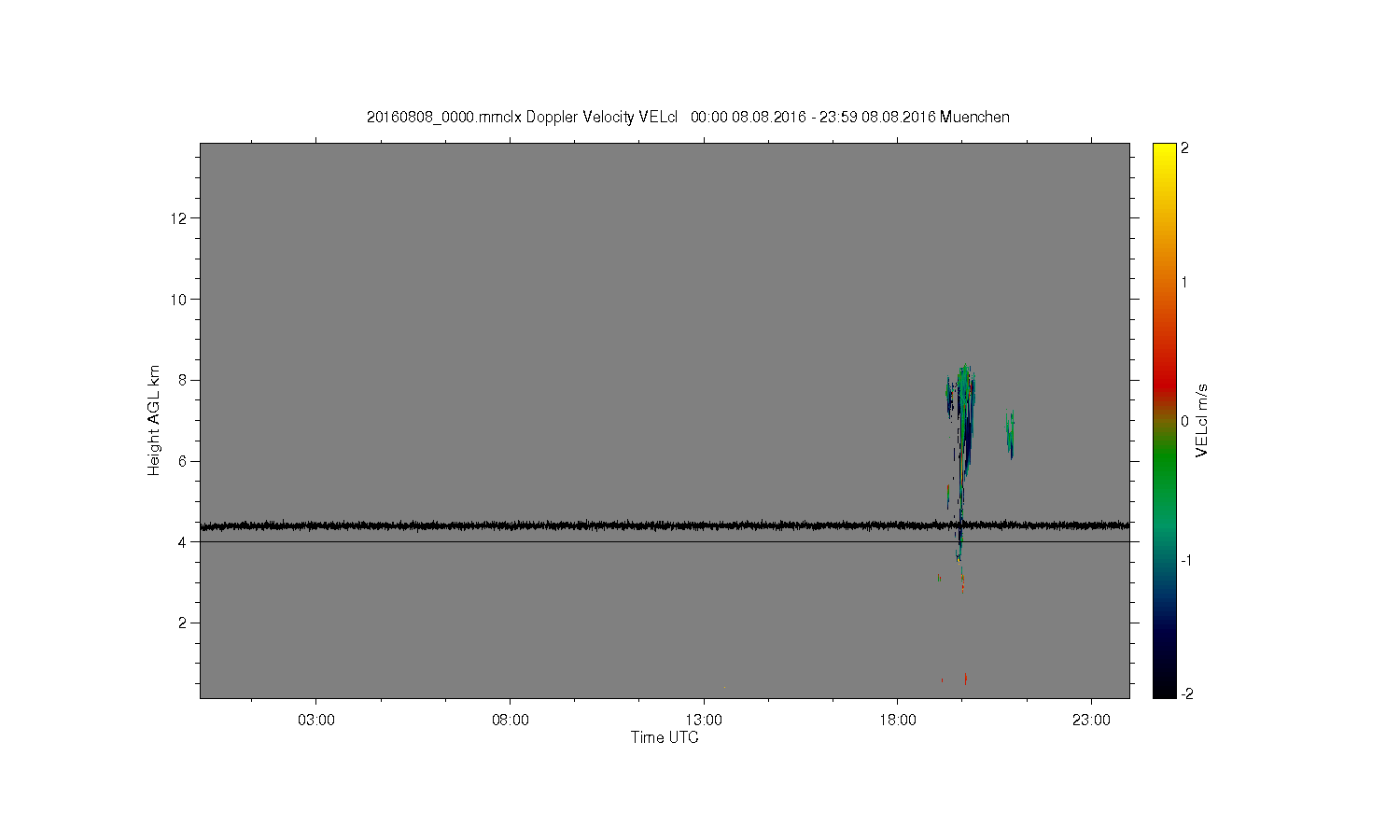Click the colorbar value 0 label

tap(1185, 421)
